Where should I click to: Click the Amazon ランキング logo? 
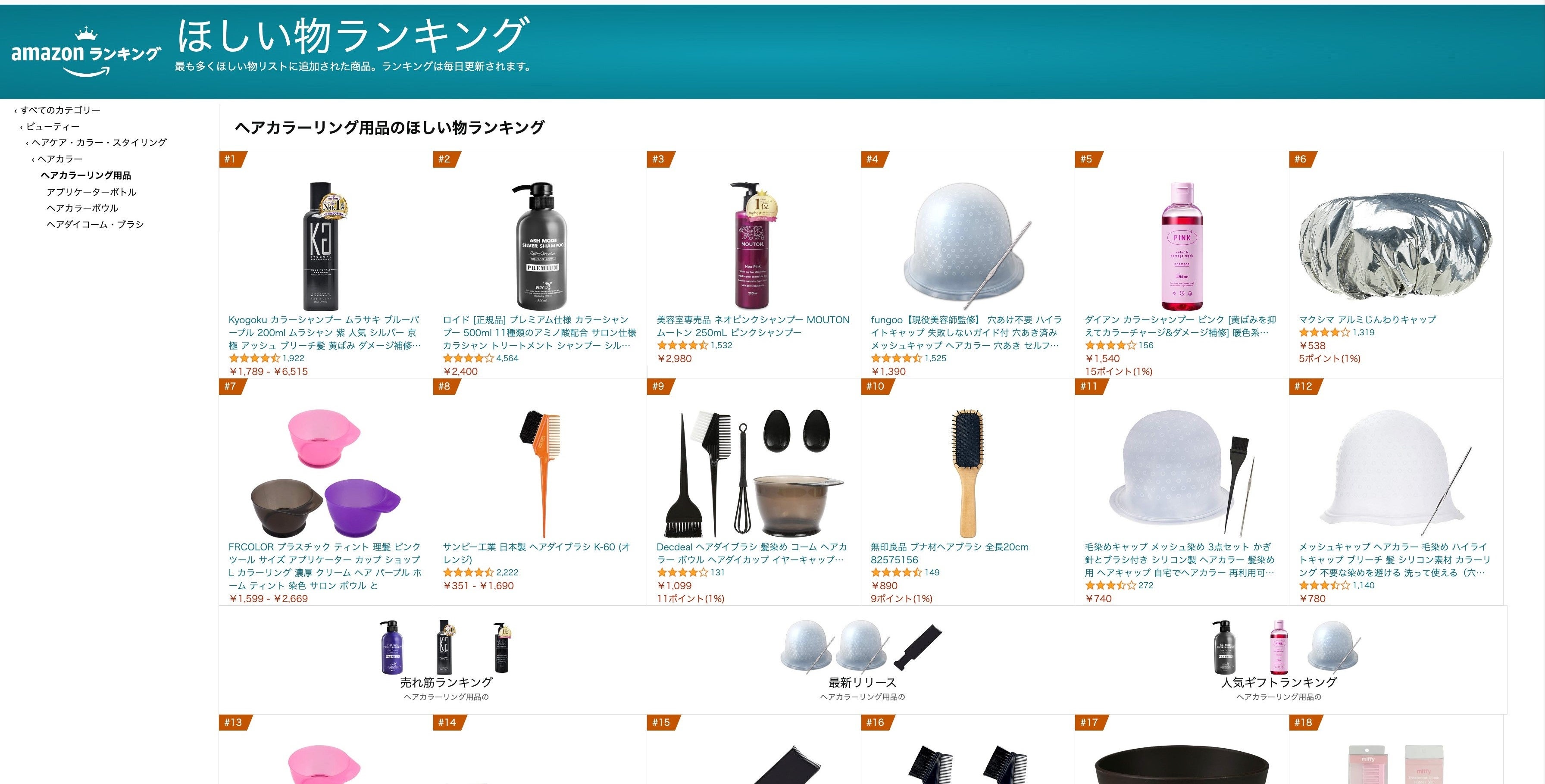coord(86,53)
